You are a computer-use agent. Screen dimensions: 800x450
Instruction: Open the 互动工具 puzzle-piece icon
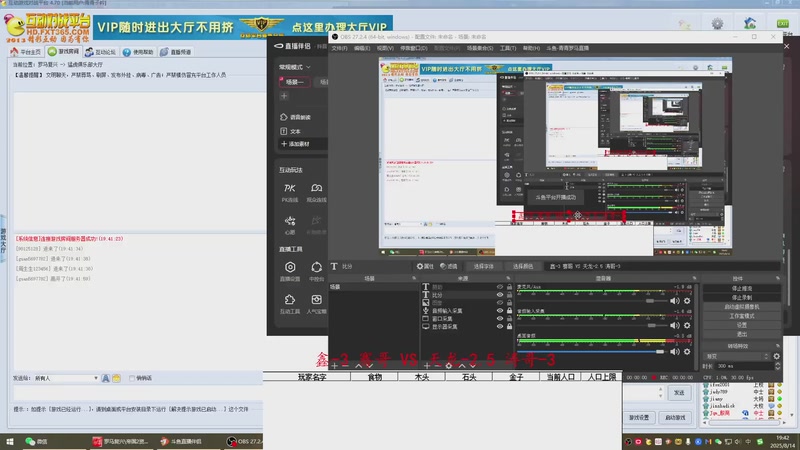point(290,299)
